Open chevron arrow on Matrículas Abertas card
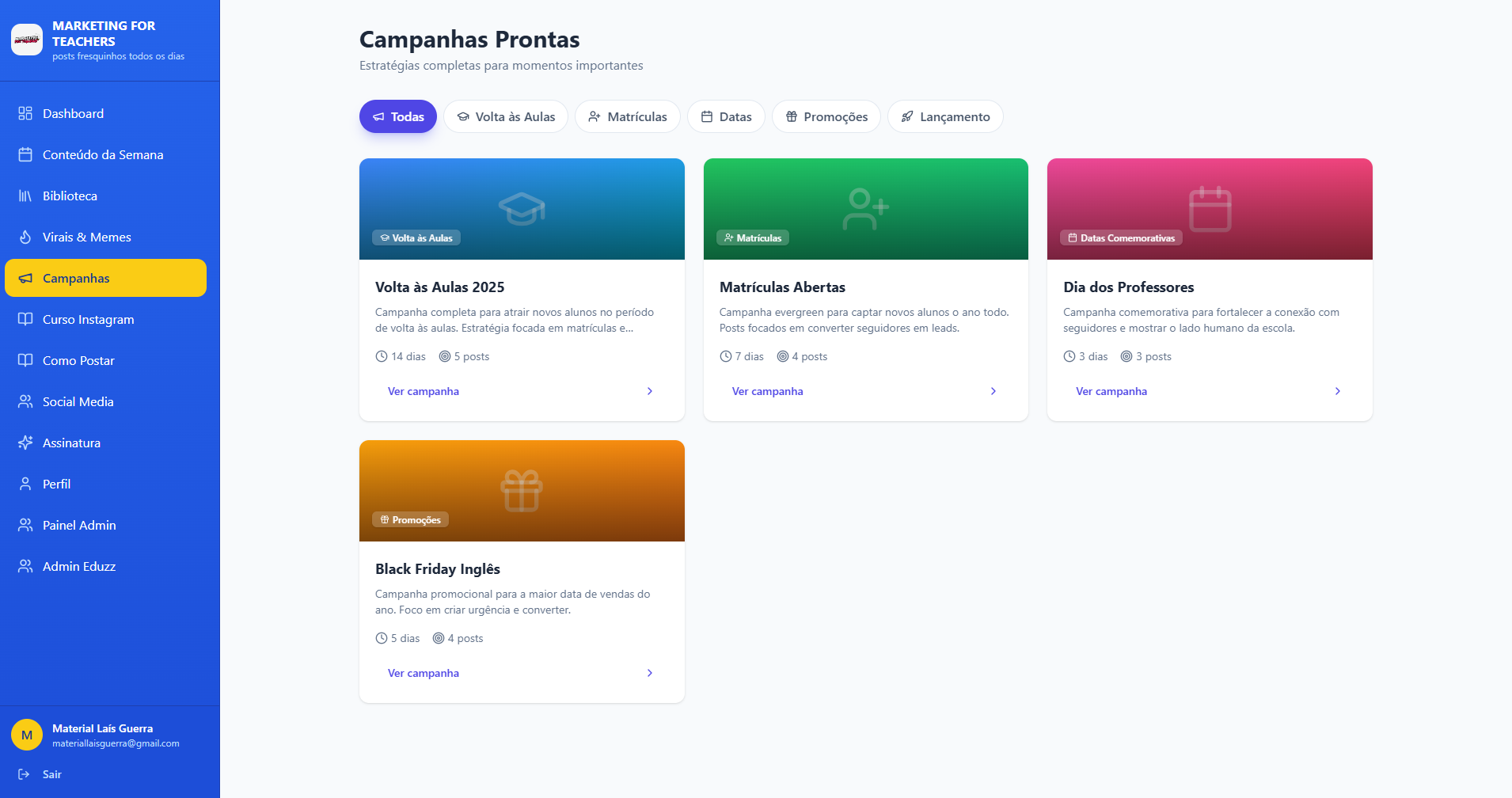This screenshot has width=1512, height=798. point(993,391)
